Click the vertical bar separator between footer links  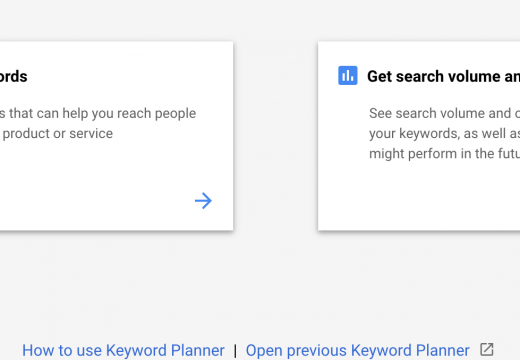click(235, 351)
